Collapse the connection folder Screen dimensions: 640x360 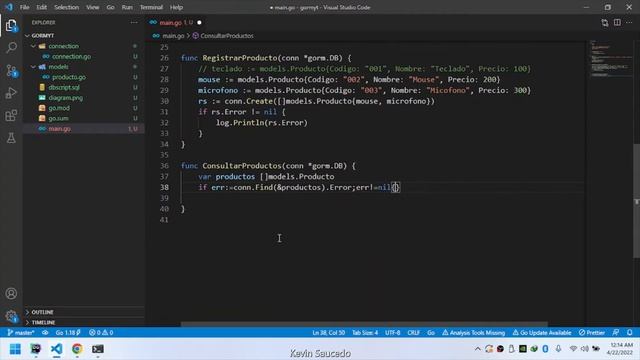[x=84, y=46]
